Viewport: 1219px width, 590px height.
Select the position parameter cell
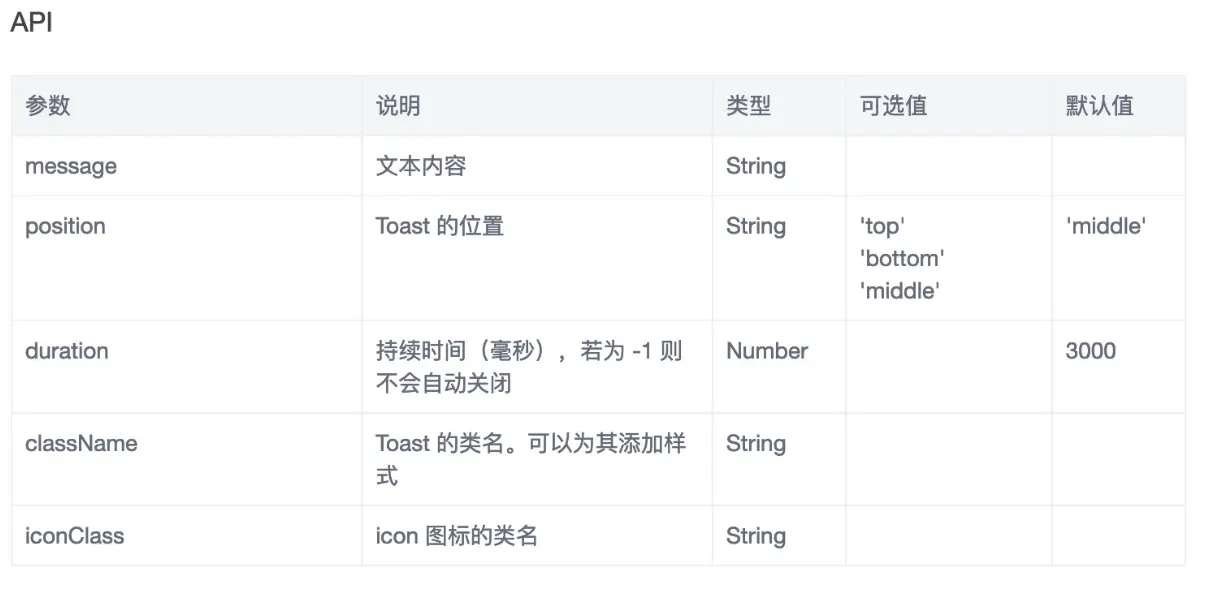[65, 226]
